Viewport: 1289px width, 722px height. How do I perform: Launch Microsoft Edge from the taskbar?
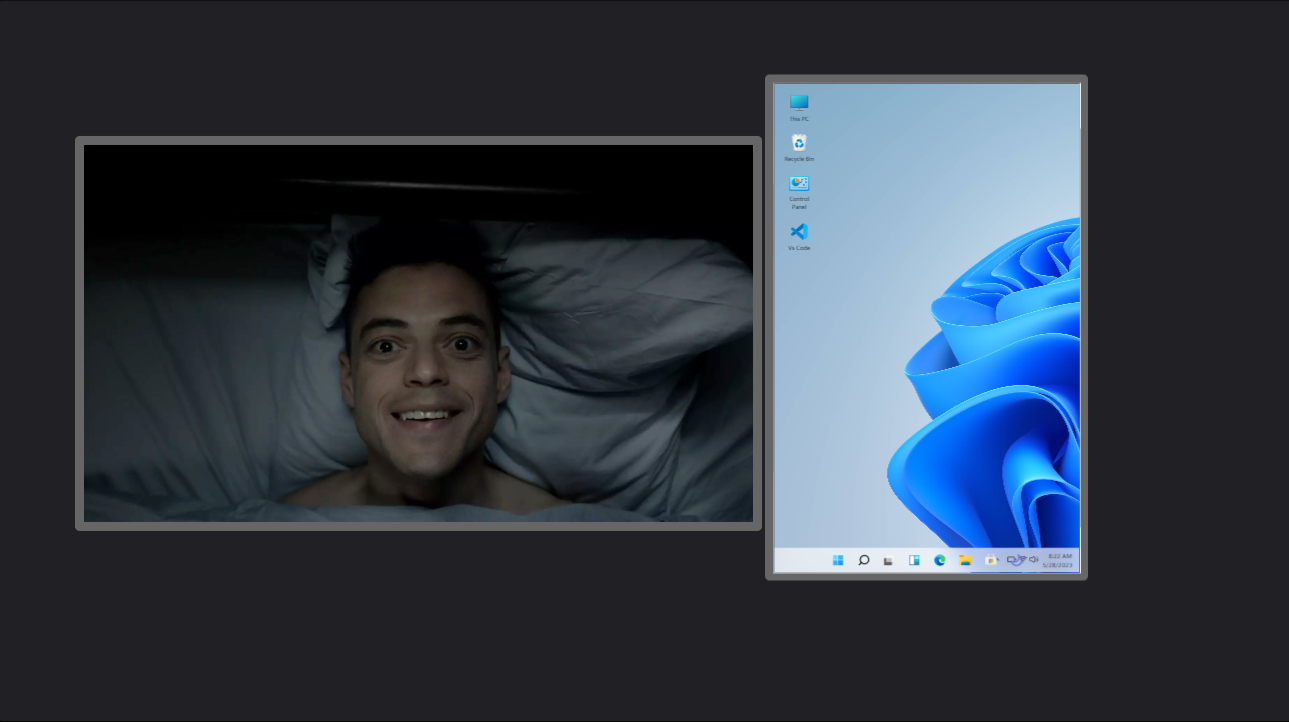939,560
